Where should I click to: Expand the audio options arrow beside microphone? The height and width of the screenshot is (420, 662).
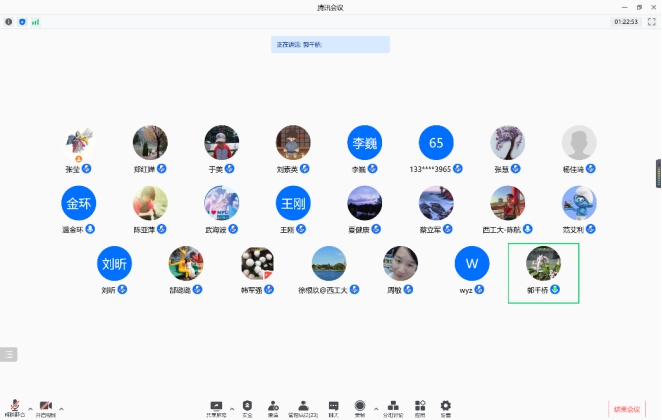pos(29,408)
